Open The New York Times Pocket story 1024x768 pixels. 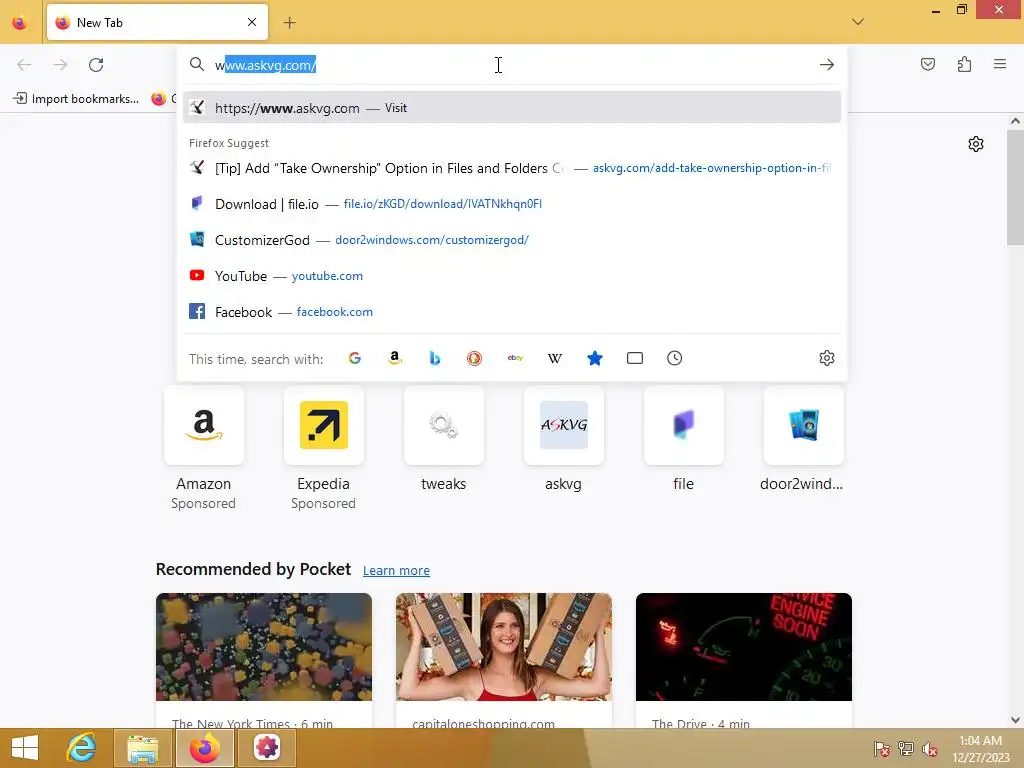(264, 660)
